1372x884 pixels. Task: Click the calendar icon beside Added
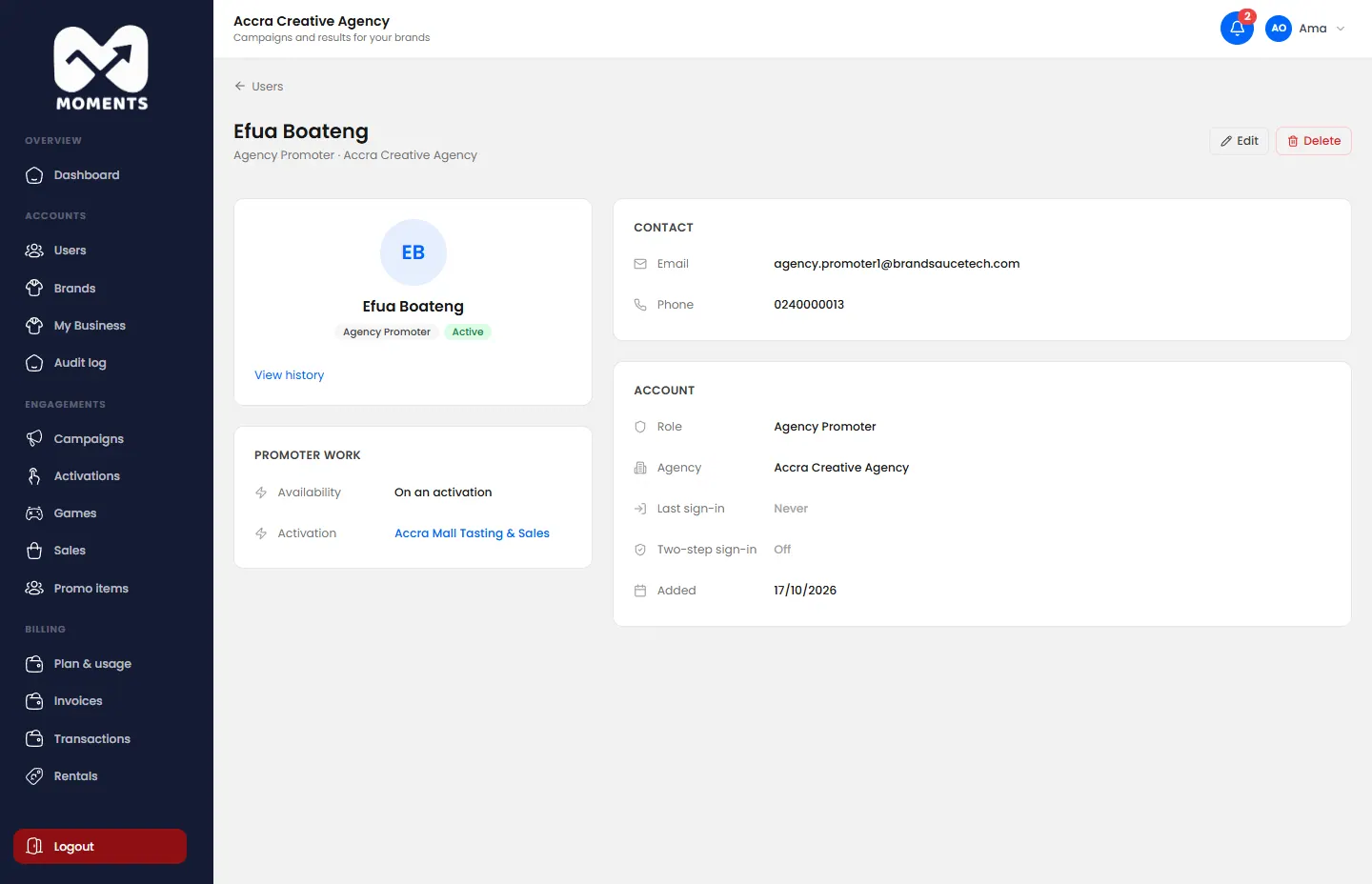point(640,591)
